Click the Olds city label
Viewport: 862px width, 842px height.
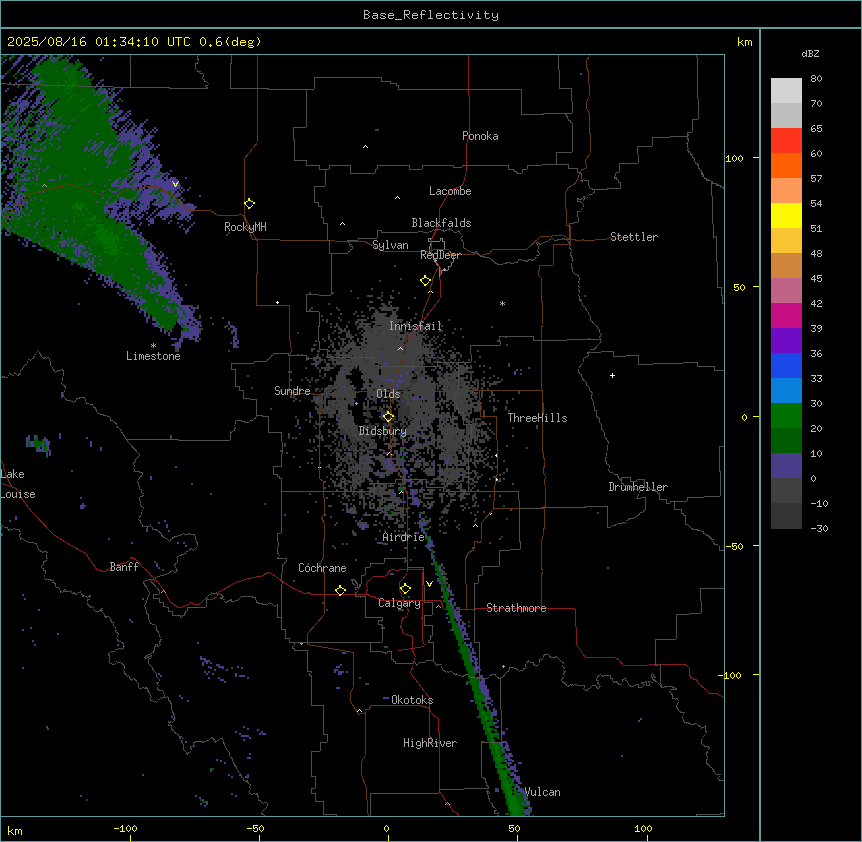coord(388,394)
